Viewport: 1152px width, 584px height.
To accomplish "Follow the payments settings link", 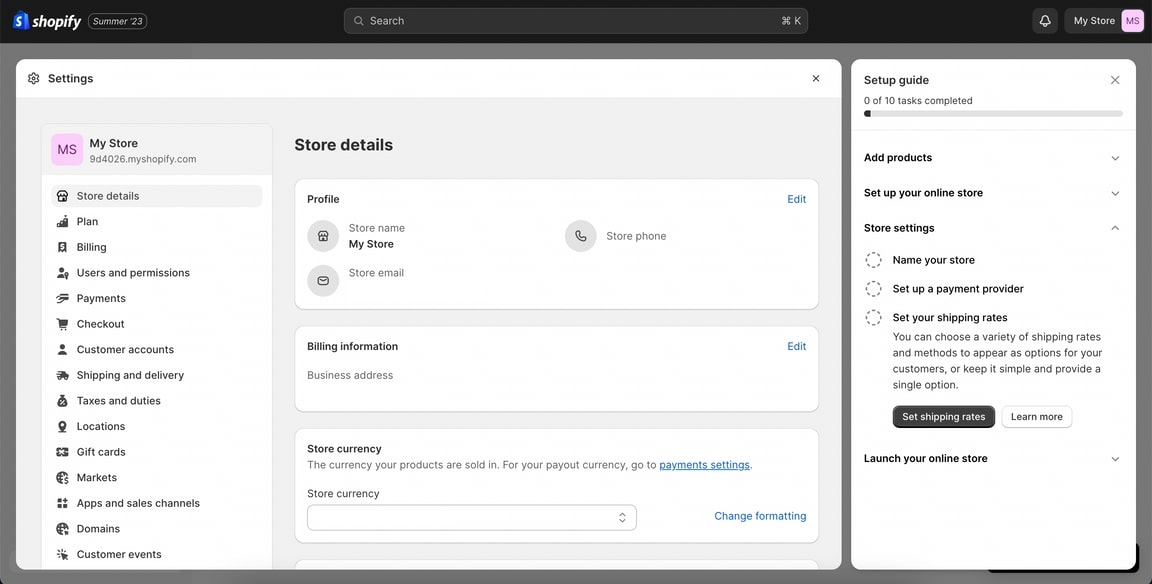I will click(x=704, y=465).
